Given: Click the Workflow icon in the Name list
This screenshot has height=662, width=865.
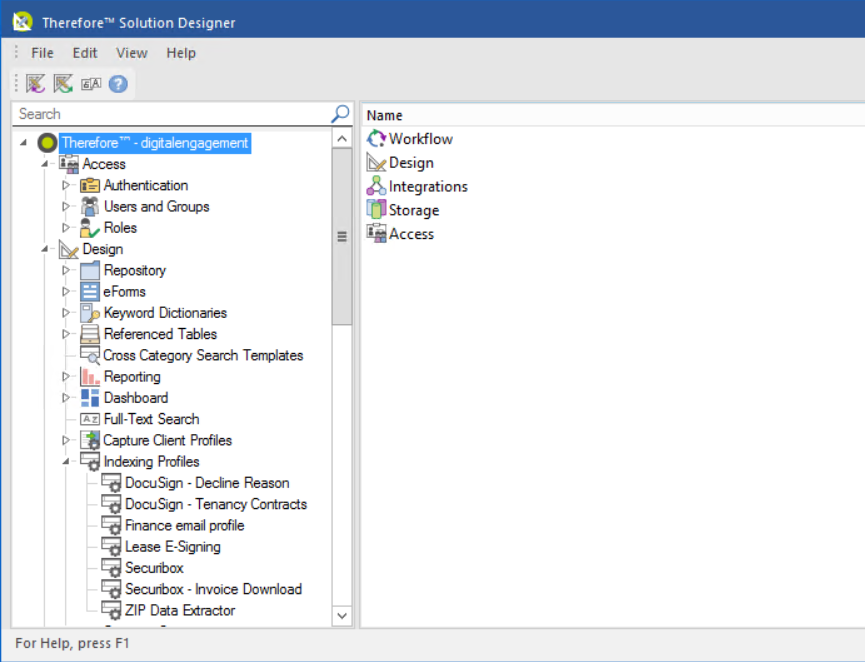Looking at the screenshot, I should click(377, 138).
